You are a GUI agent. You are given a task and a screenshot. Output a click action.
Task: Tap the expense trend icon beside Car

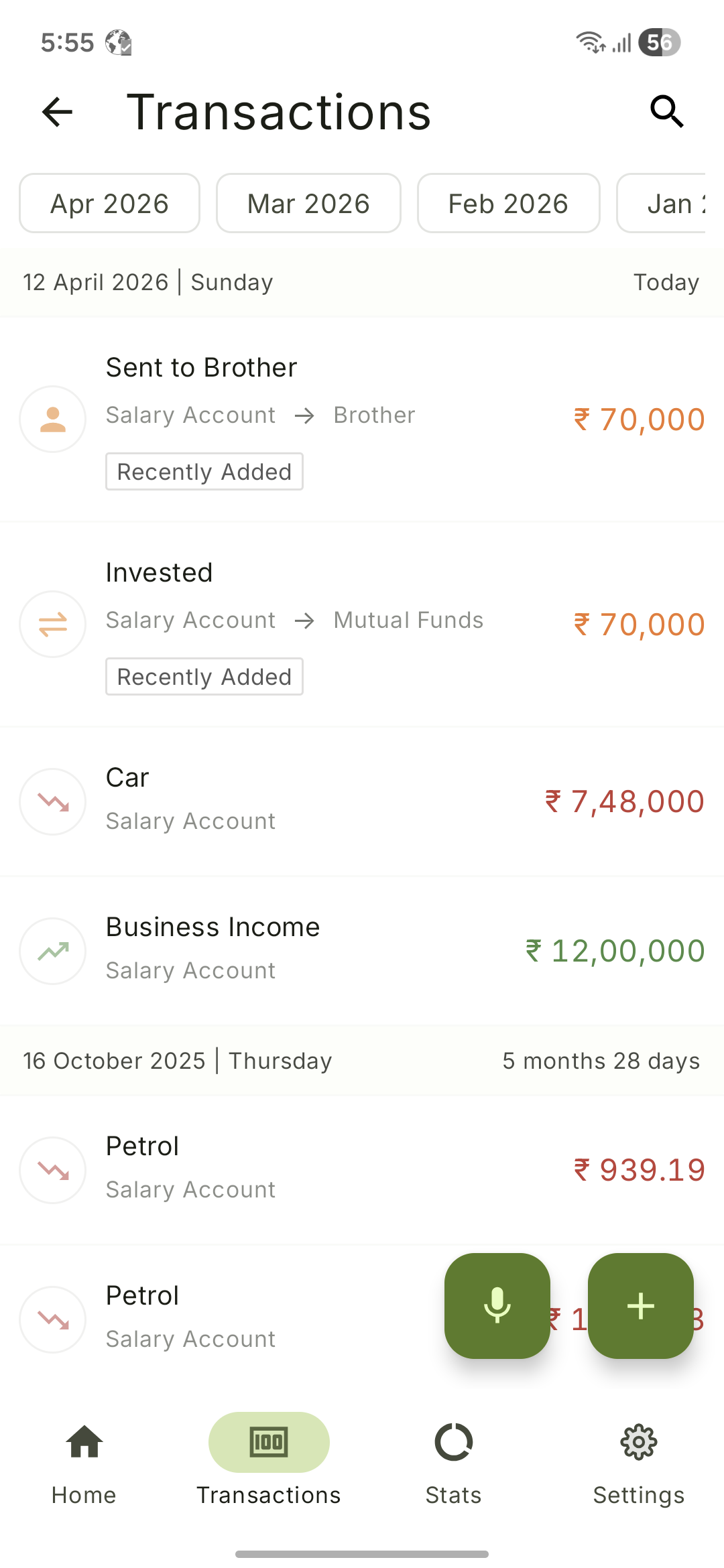[53, 801]
